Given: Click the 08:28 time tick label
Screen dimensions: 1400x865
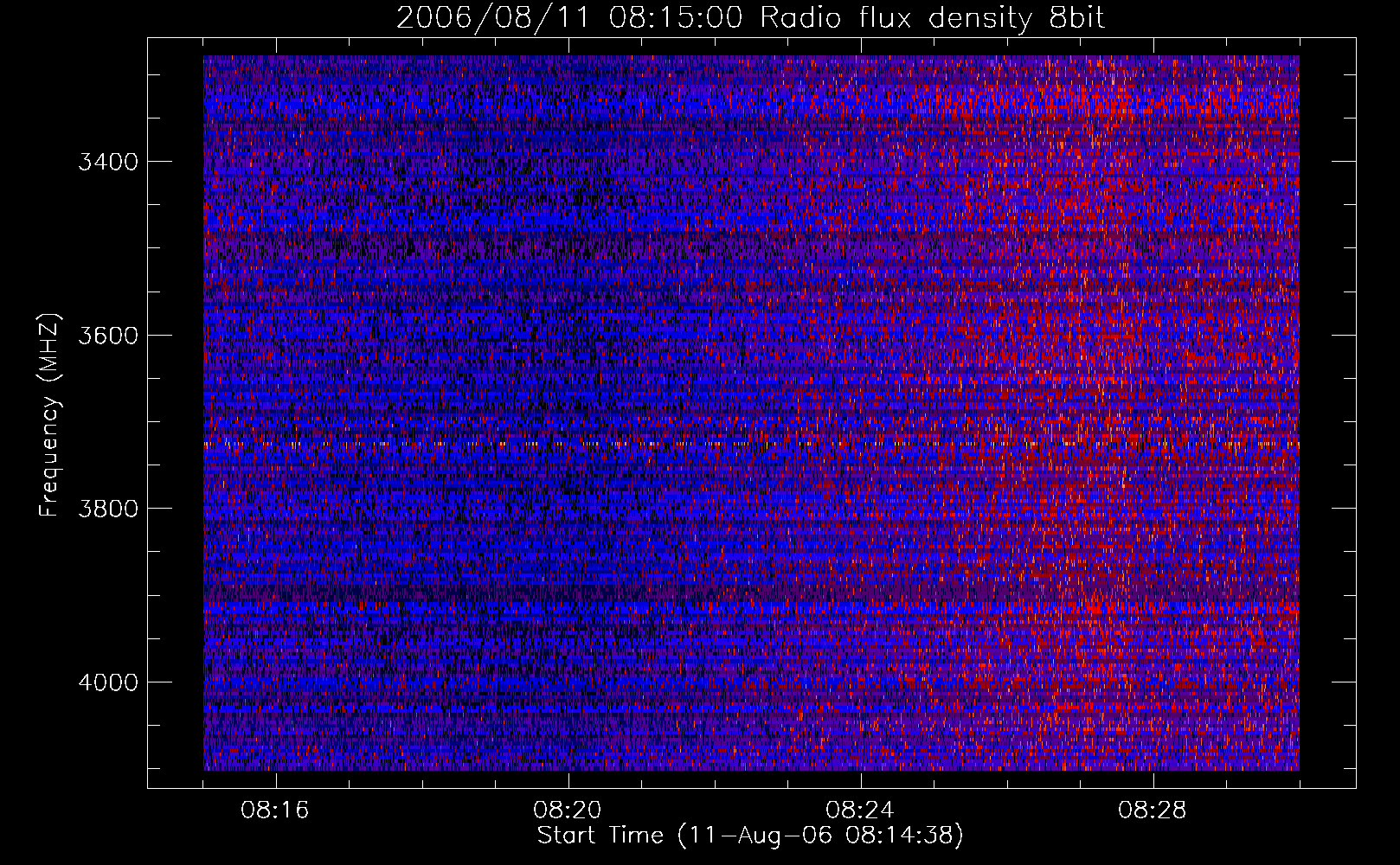Looking at the screenshot, I should (x=1153, y=811).
